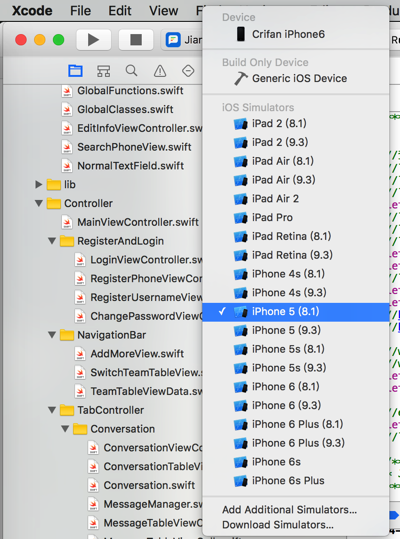
Task: Select iPhone 6 (9.3) simulator
Action: 296,406
